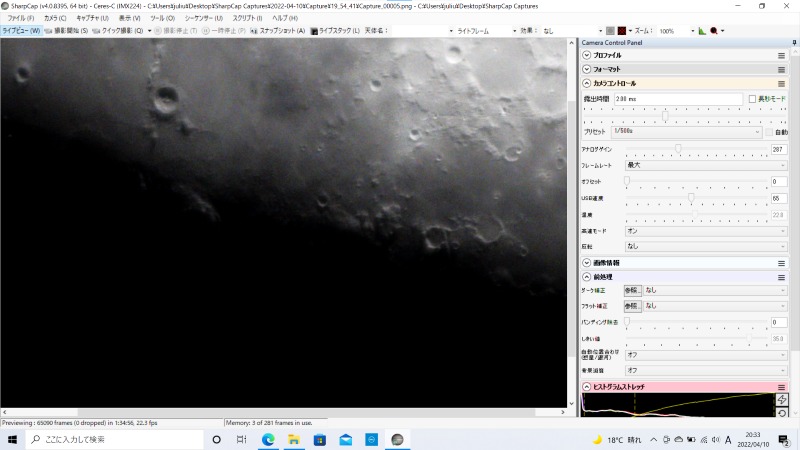Open Live Stack (ライブスタック) tool
The width and height of the screenshot is (800, 450).
(336, 31)
